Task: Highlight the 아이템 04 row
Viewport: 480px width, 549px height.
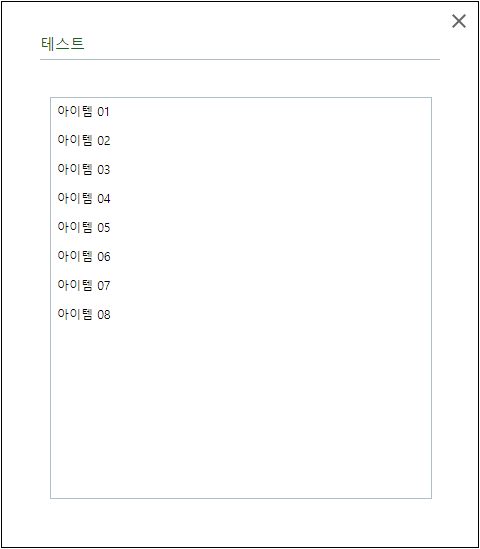Action: pyautogui.click(x=241, y=199)
